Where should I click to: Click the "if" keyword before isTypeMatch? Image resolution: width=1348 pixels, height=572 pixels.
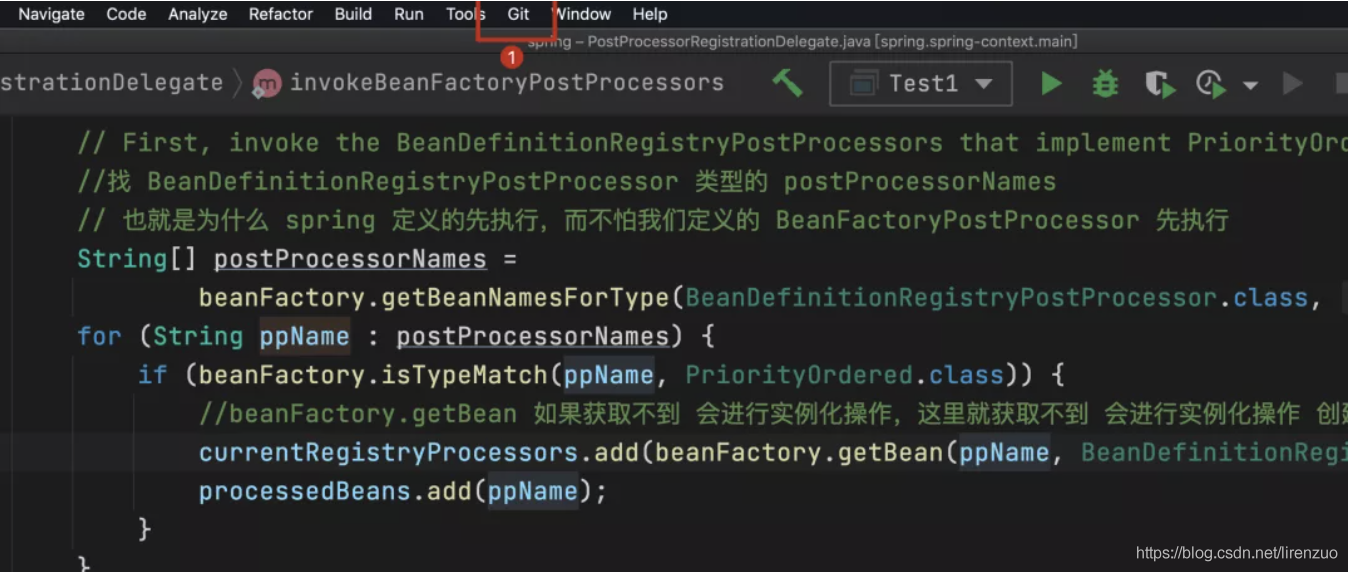[152, 375]
